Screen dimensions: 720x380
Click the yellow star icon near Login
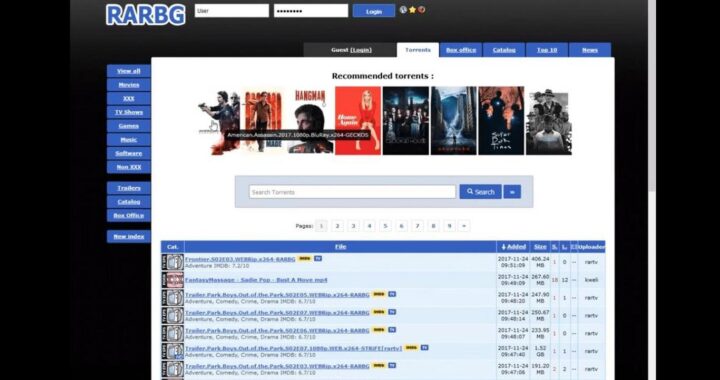(412, 10)
